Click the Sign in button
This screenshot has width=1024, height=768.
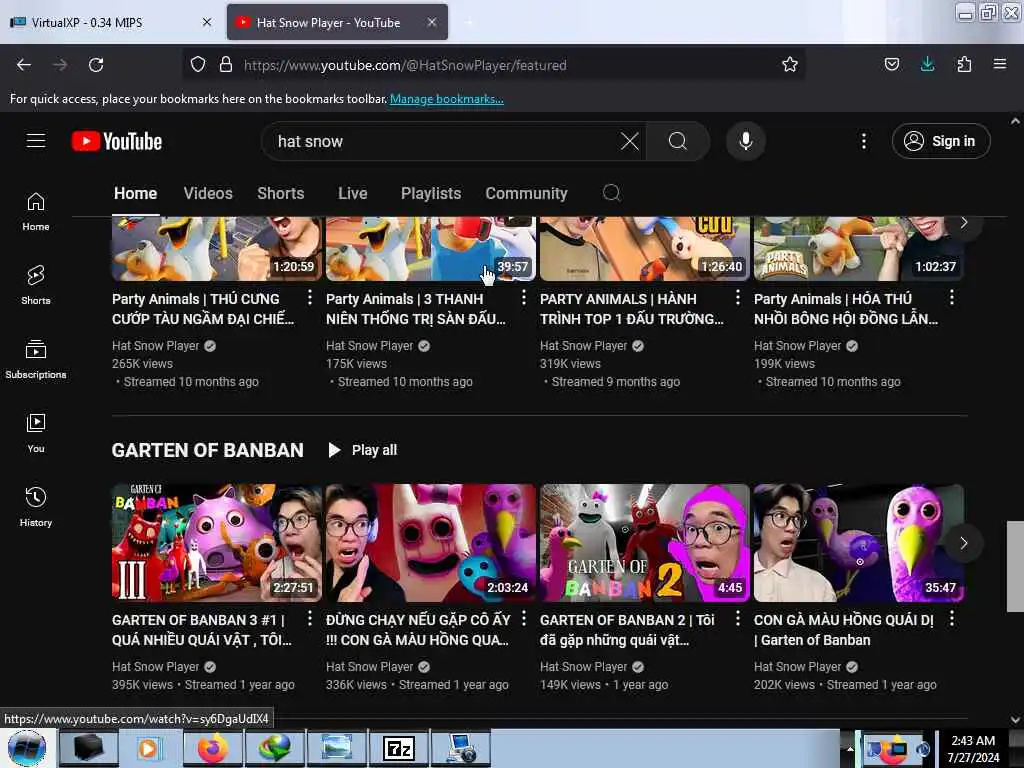(941, 141)
